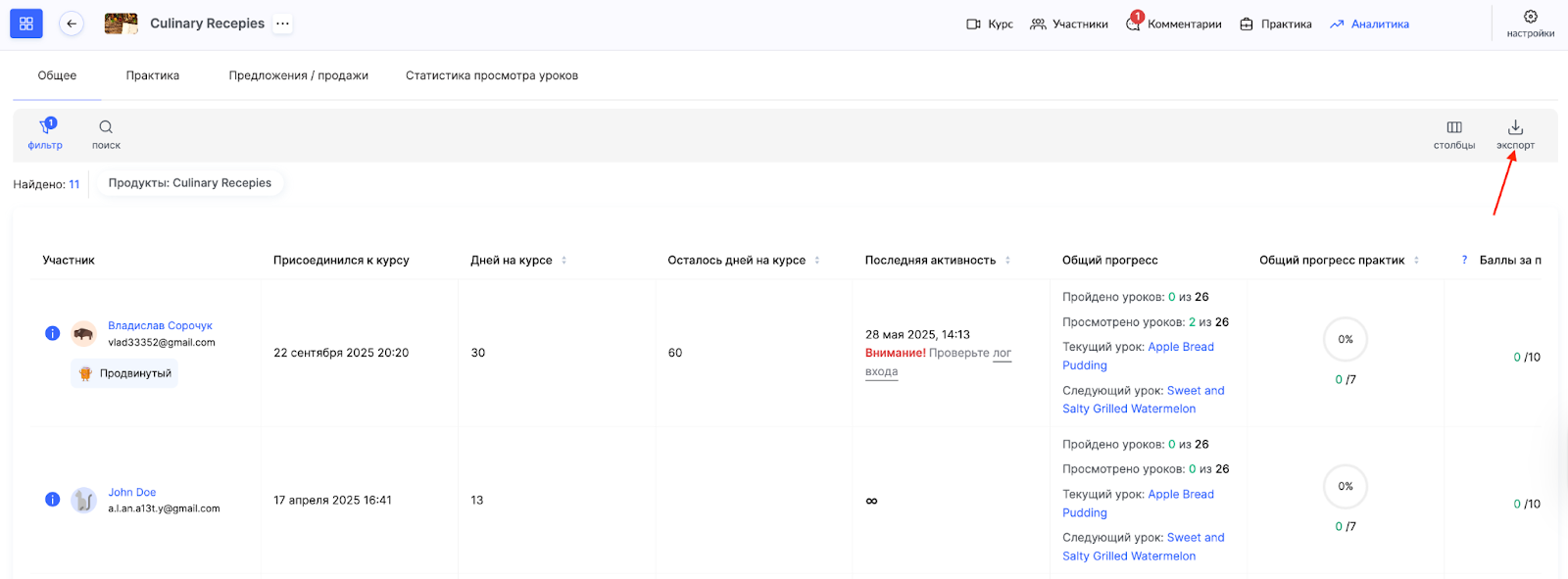The width and height of the screenshot is (1568, 579).
Task: Click the Culinary Recepies course thumbnail
Action: [x=122, y=24]
